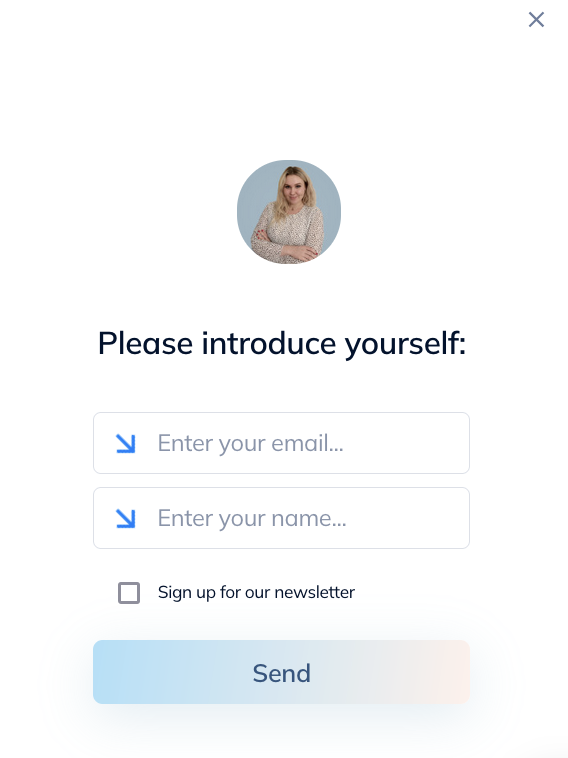Click the word 'yourself:' in the heading

405,344
